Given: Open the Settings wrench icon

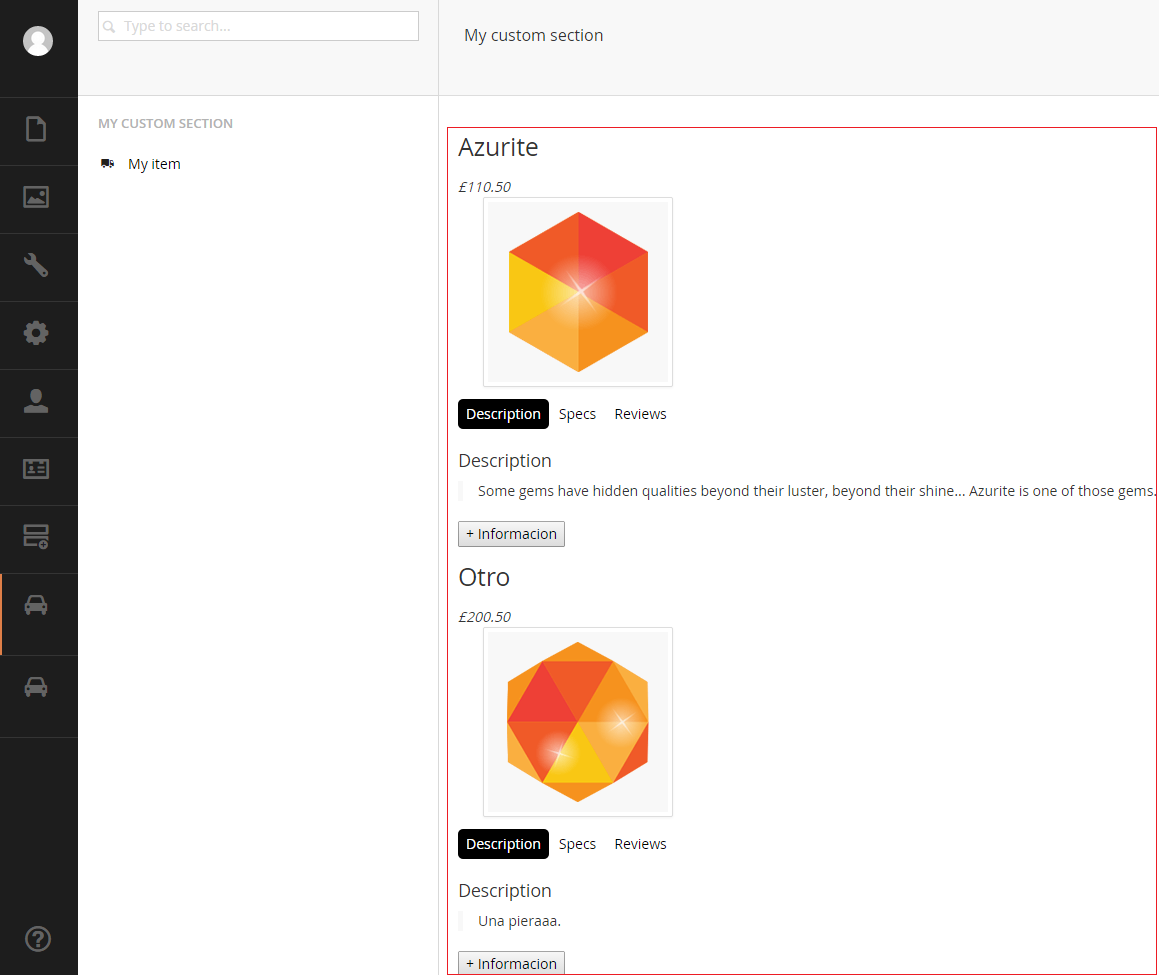Looking at the screenshot, I should tap(36, 265).
